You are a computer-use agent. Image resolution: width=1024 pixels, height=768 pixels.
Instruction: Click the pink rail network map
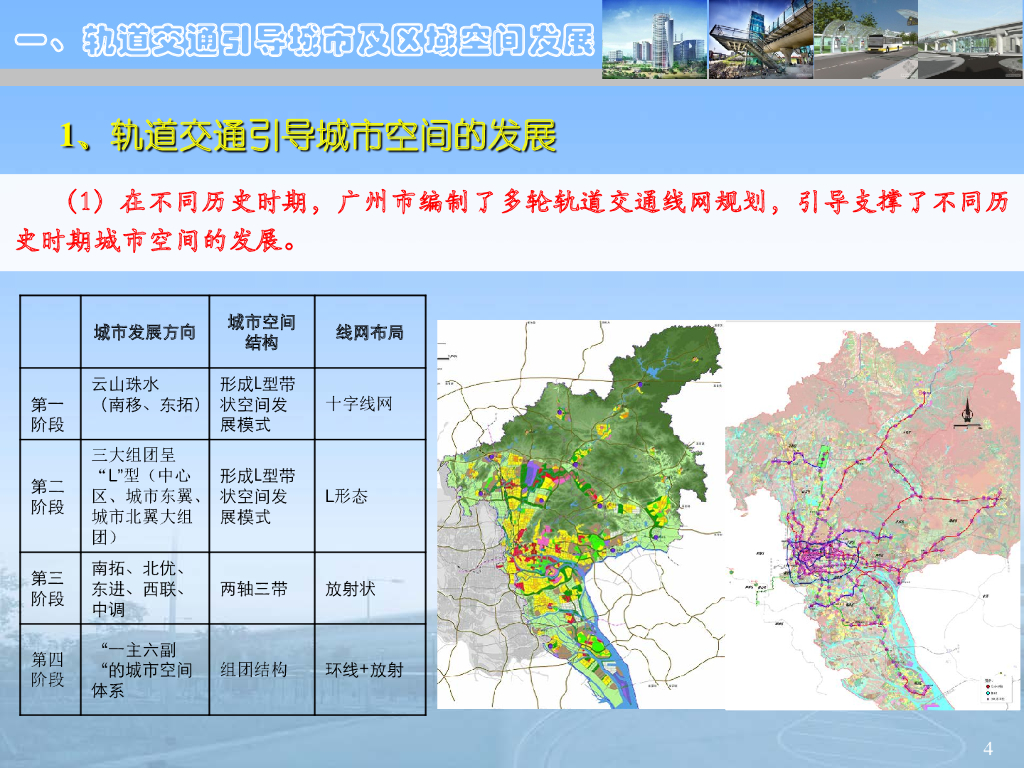(x=870, y=515)
